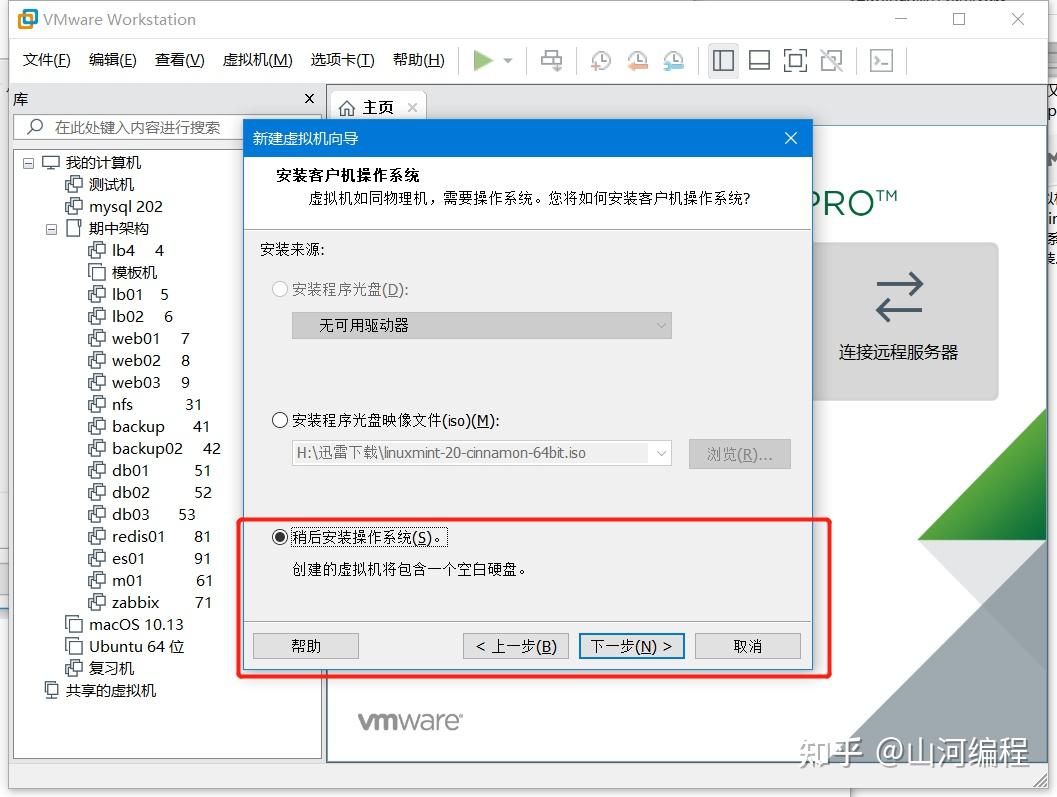
Task: Select the nfs virtual machine
Action: 145,405
